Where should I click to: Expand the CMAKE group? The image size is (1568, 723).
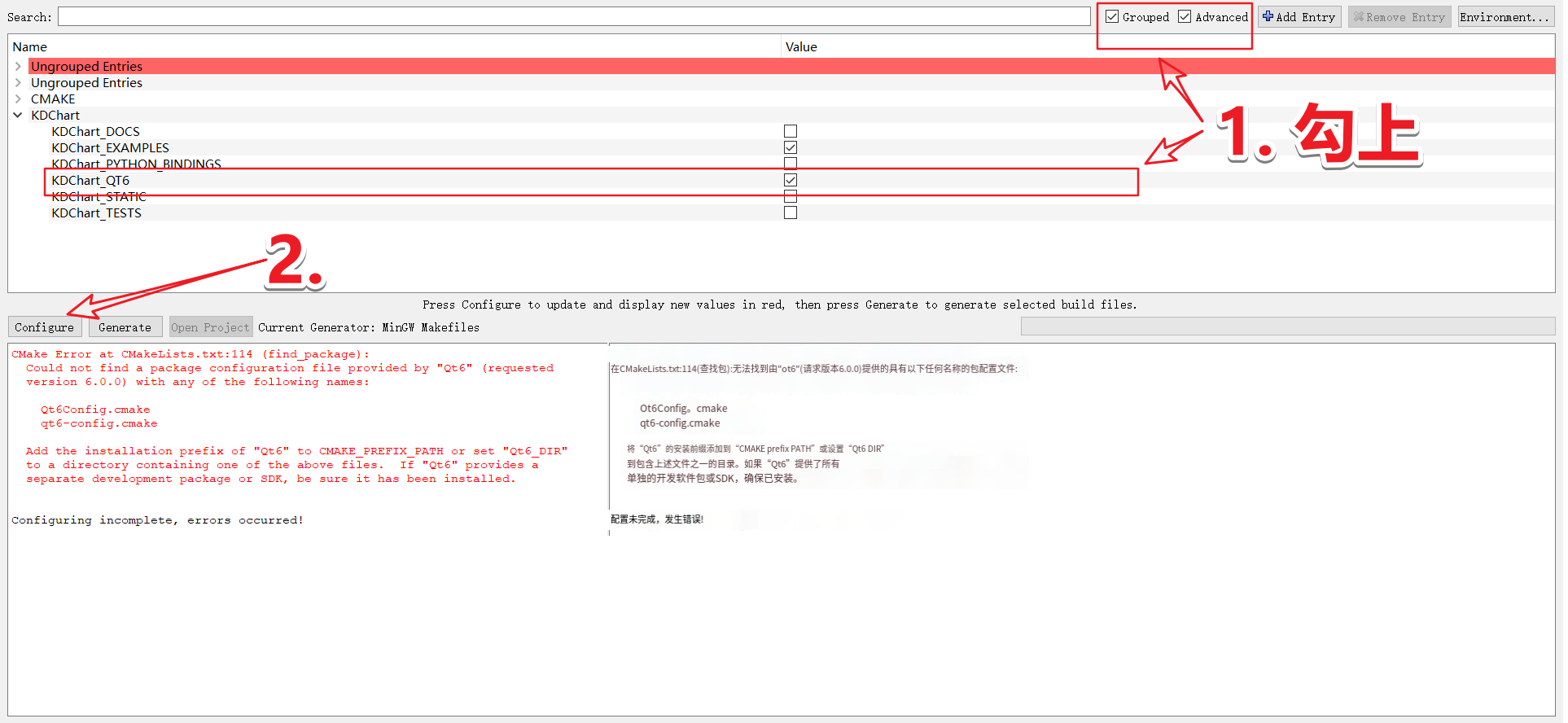tap(18, 99)
